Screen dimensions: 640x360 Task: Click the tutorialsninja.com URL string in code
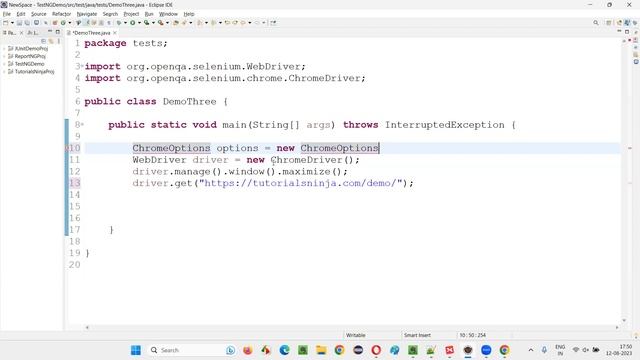tap(300, 183)
